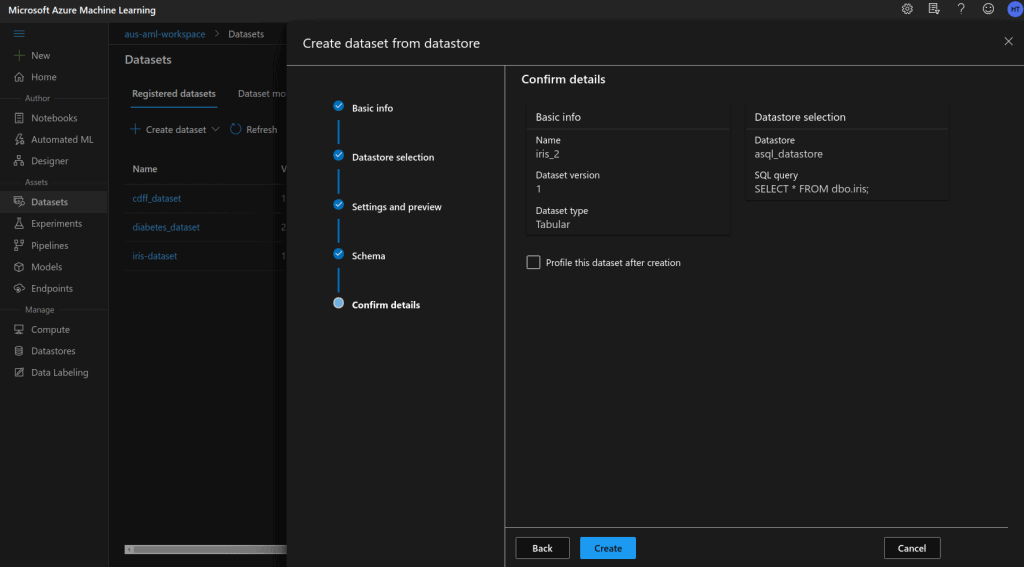Enable Profile this dataset after creation
The image size is (1024, 567).
click(533, 263)
